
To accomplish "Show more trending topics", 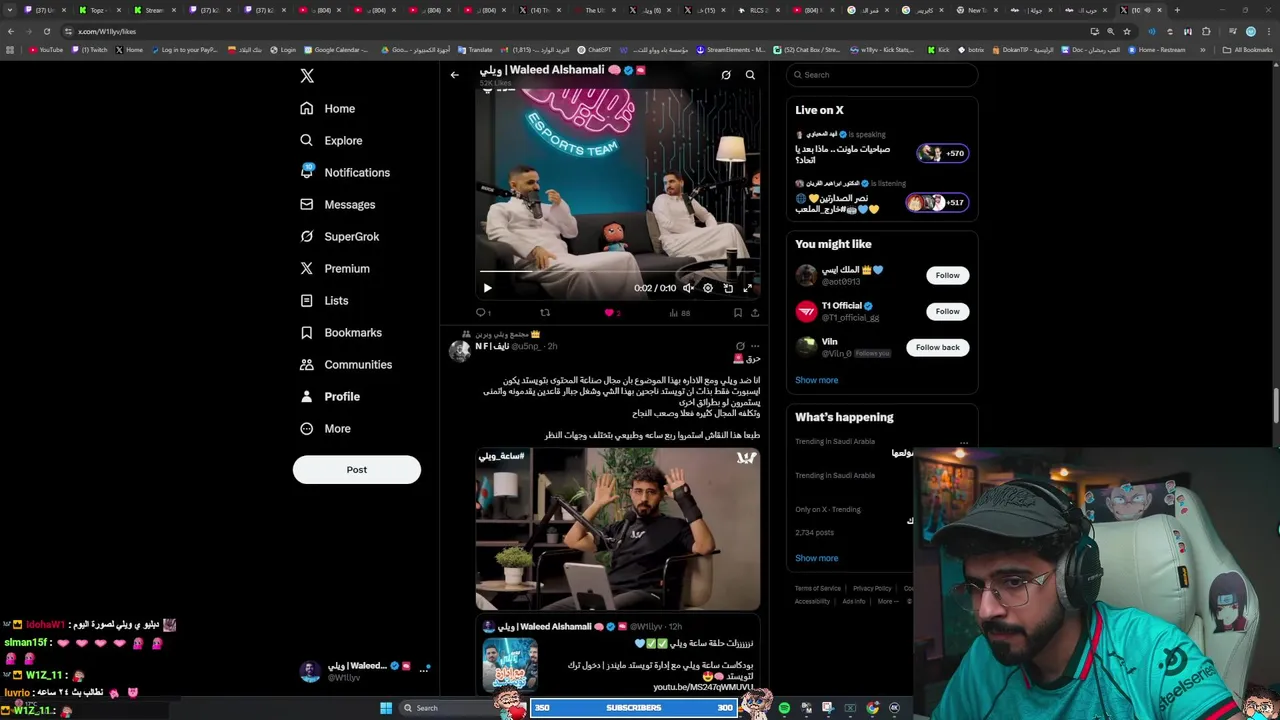I will (x=817, y=558).
